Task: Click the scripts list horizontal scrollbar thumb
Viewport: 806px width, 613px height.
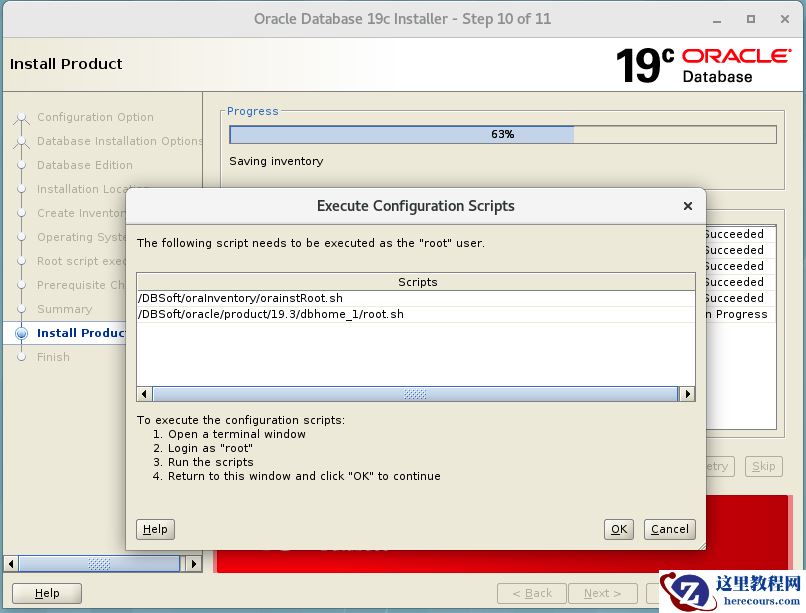Action: coord(415,394)
